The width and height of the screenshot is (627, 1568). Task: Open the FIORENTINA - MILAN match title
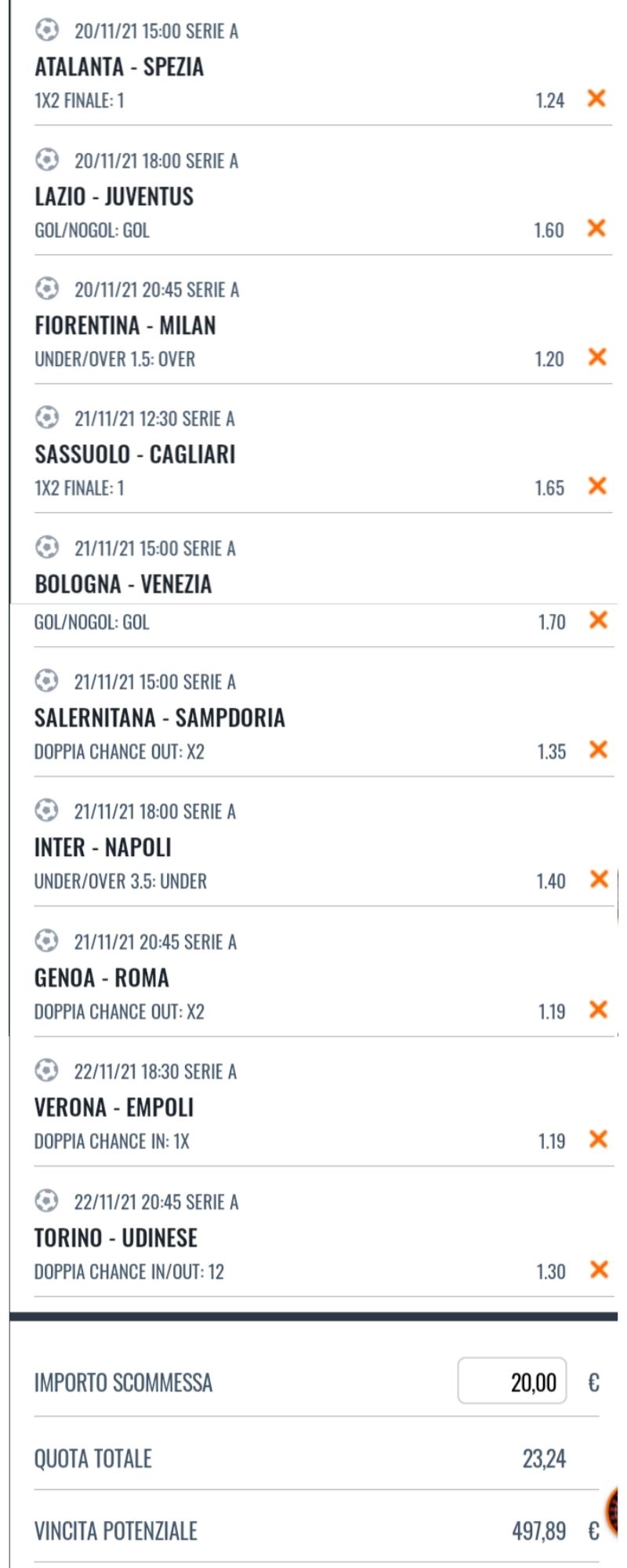tap(125, 325)
